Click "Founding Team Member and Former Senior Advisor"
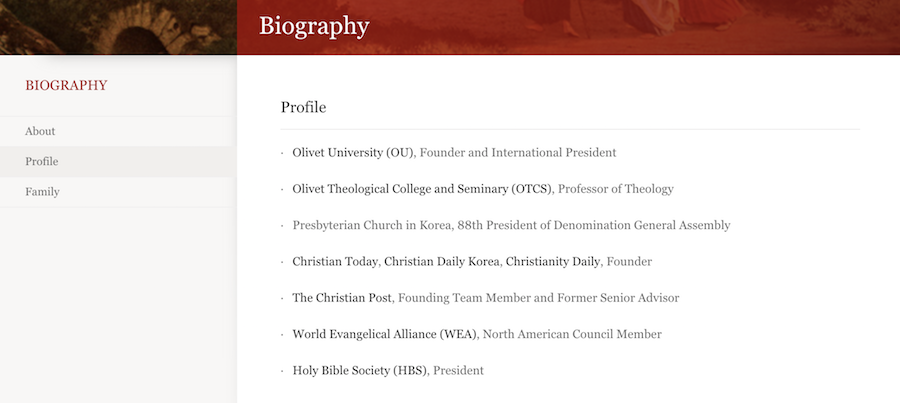The height and width of the screenshot is (403, 900). click(x=537, y=298)
